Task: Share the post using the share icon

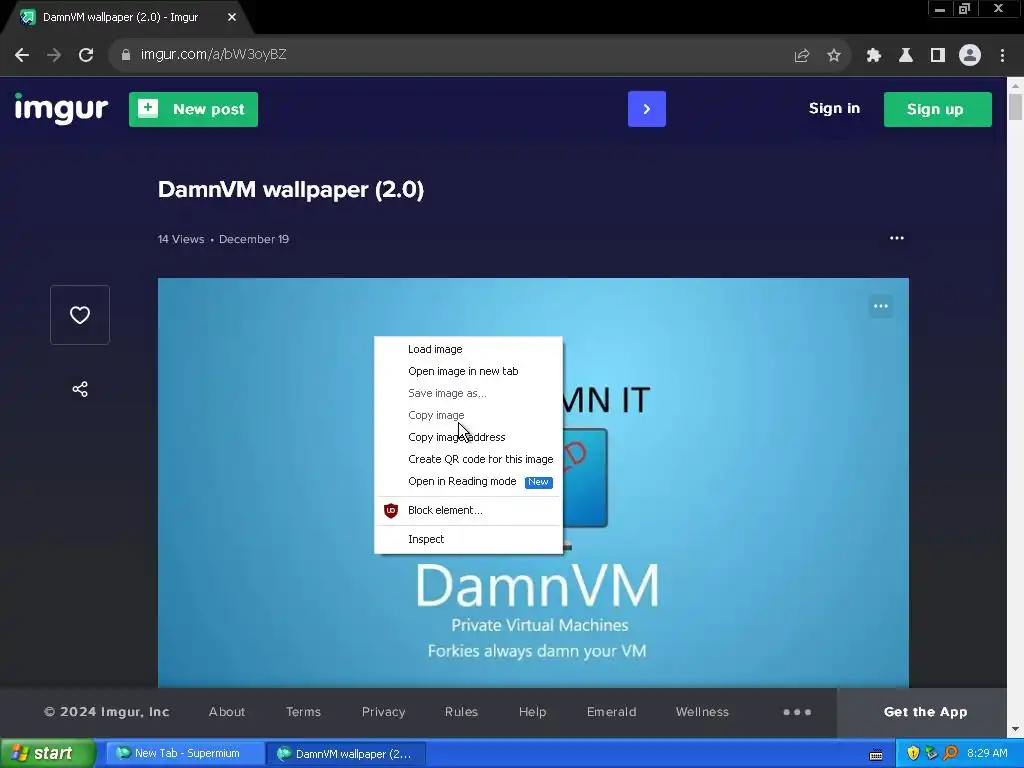Action: tap(80, 389)
